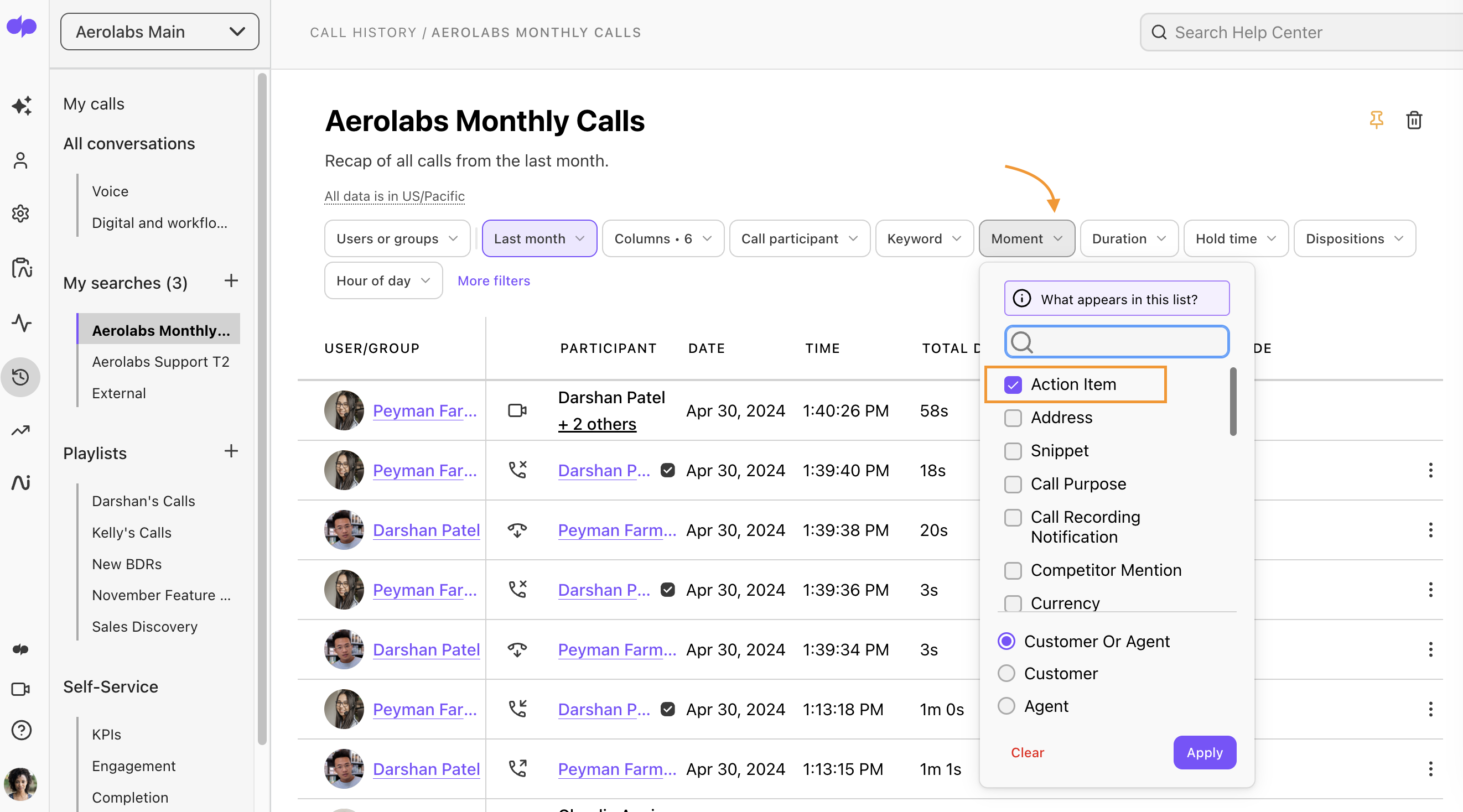Open the Columns 6 dropdown
The image size is (1463, 812).
[663, 238]
